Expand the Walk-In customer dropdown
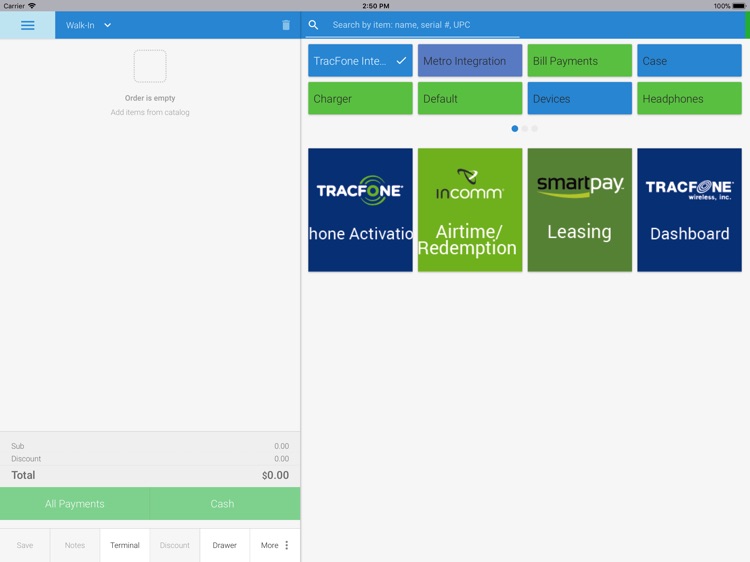The height and width of the screenshot is (562, 750). 88,25
